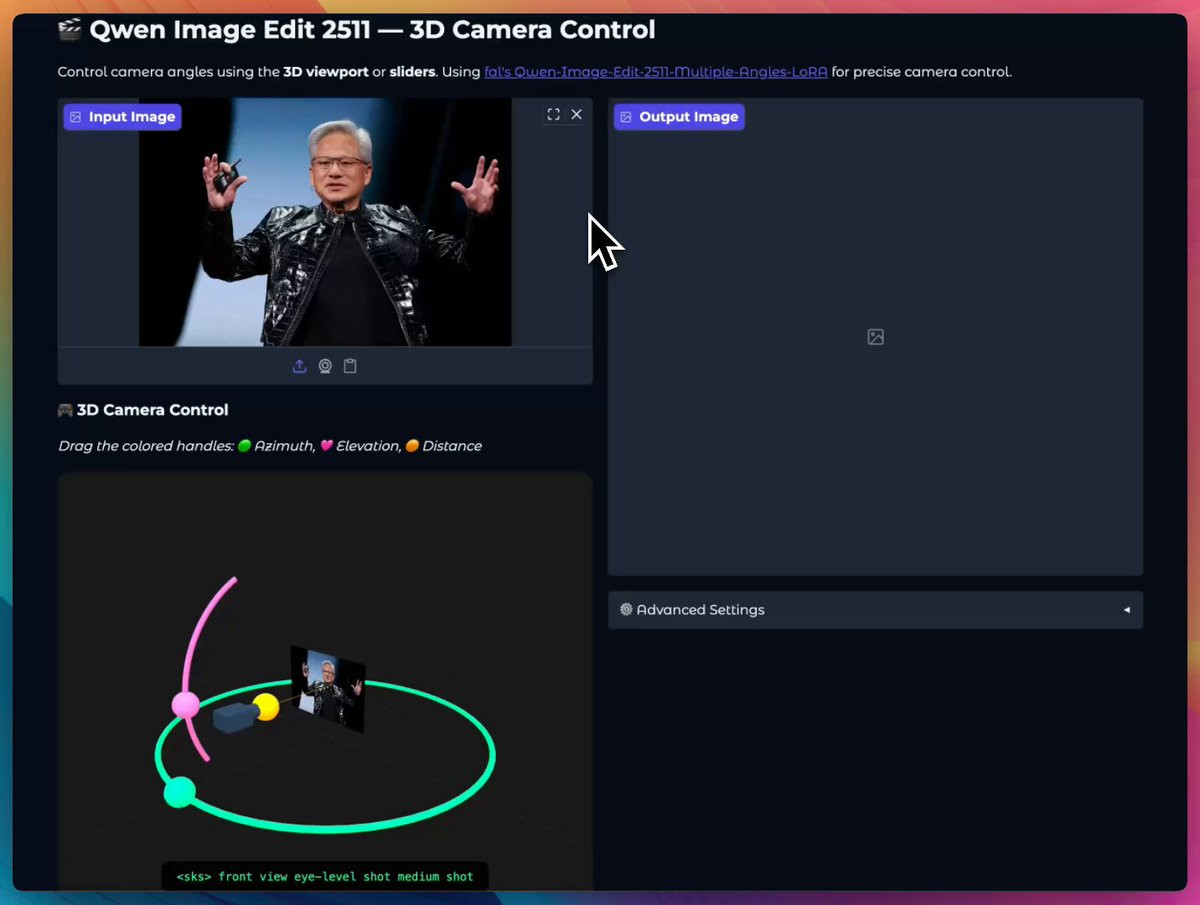Remove the input image with X

[576, 115]
